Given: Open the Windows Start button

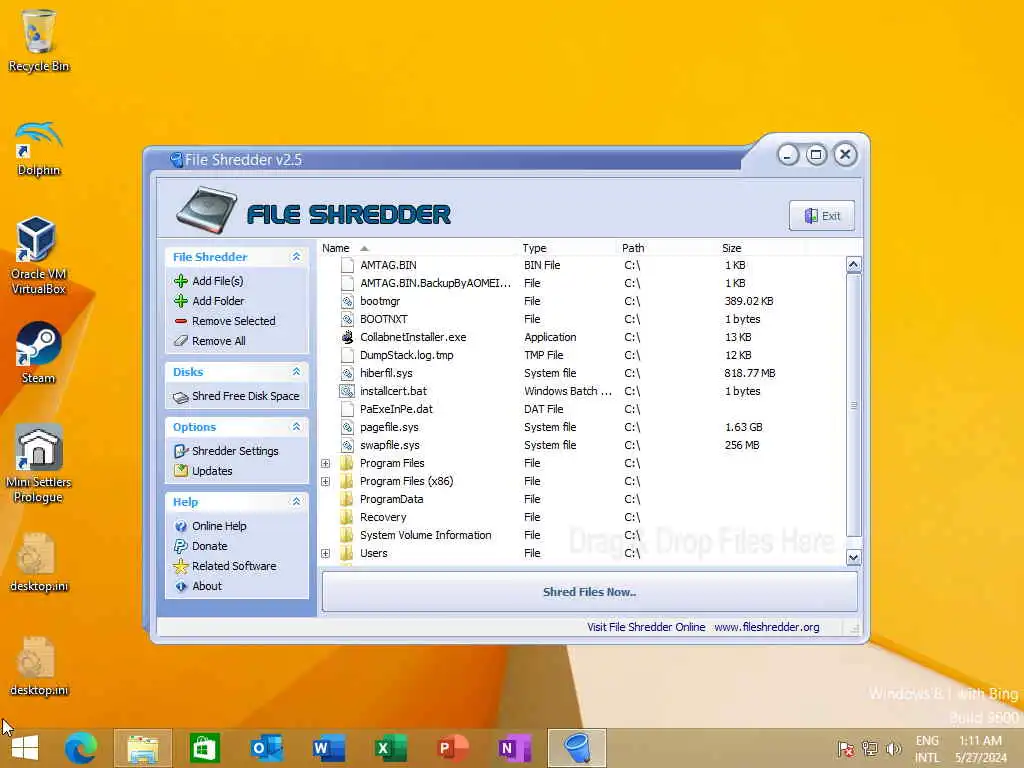Looking at the screenshot, I should pyautogui.click(x=25, y=748).
